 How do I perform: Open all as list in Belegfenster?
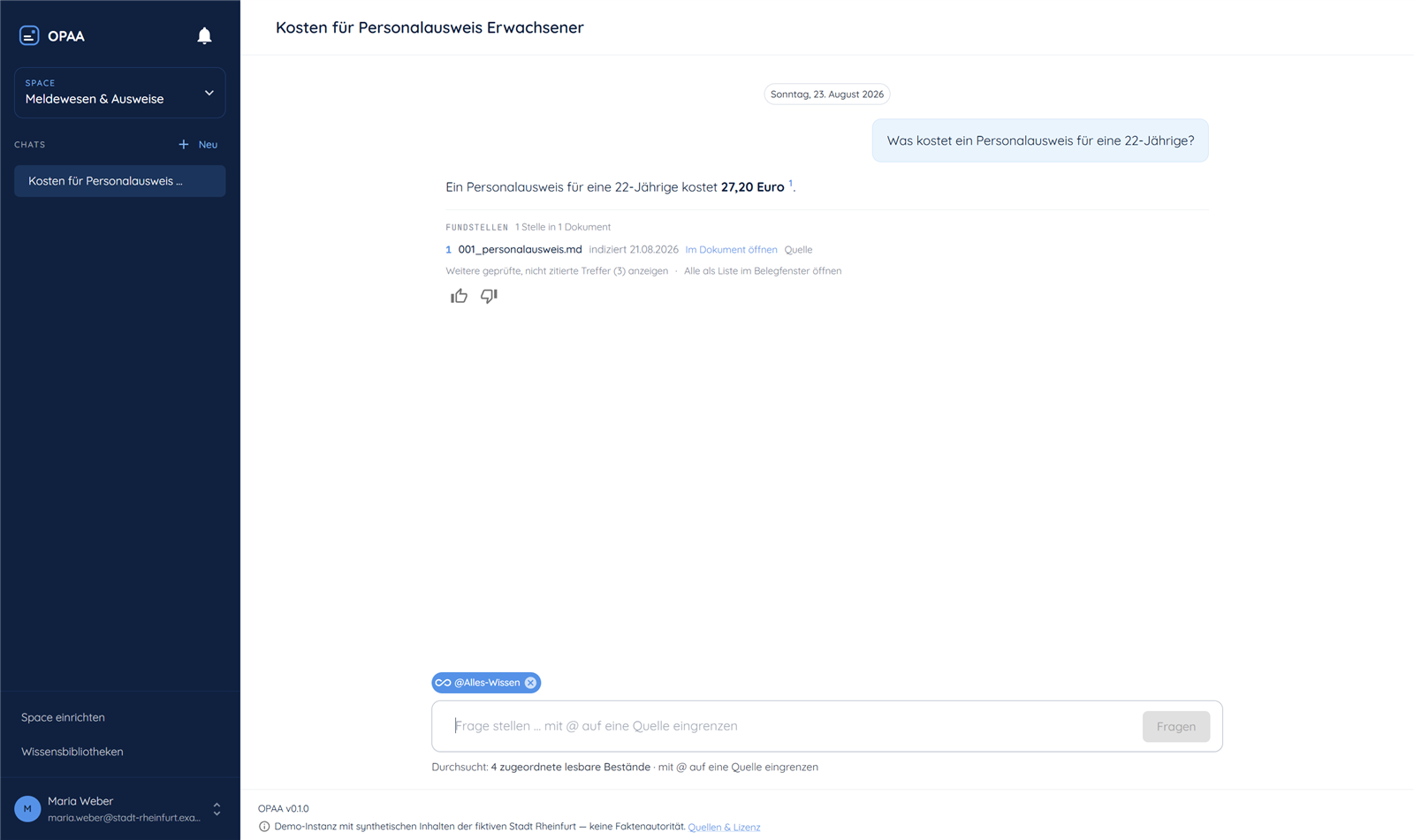pos(763,271)
